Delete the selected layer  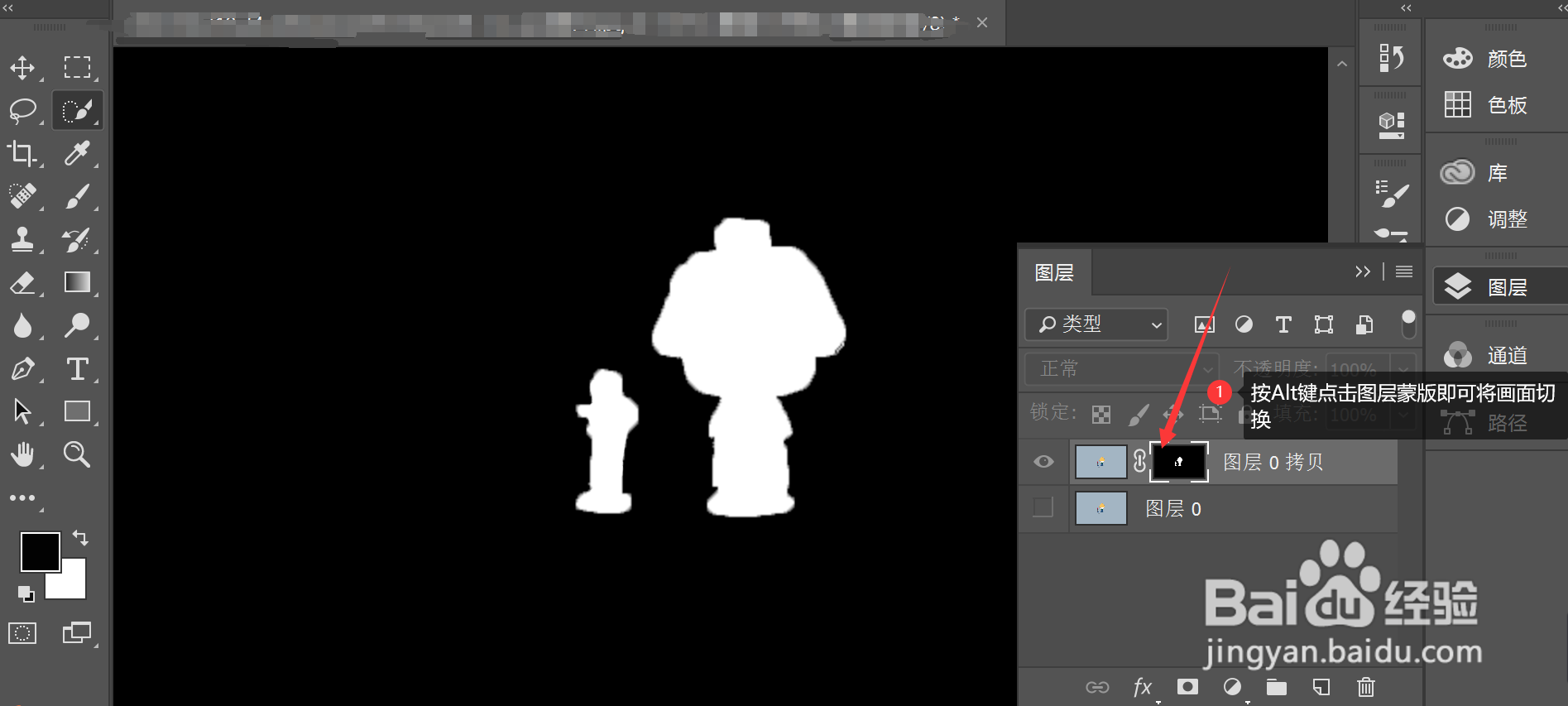pyautogui.click(x=1366, y=687)
